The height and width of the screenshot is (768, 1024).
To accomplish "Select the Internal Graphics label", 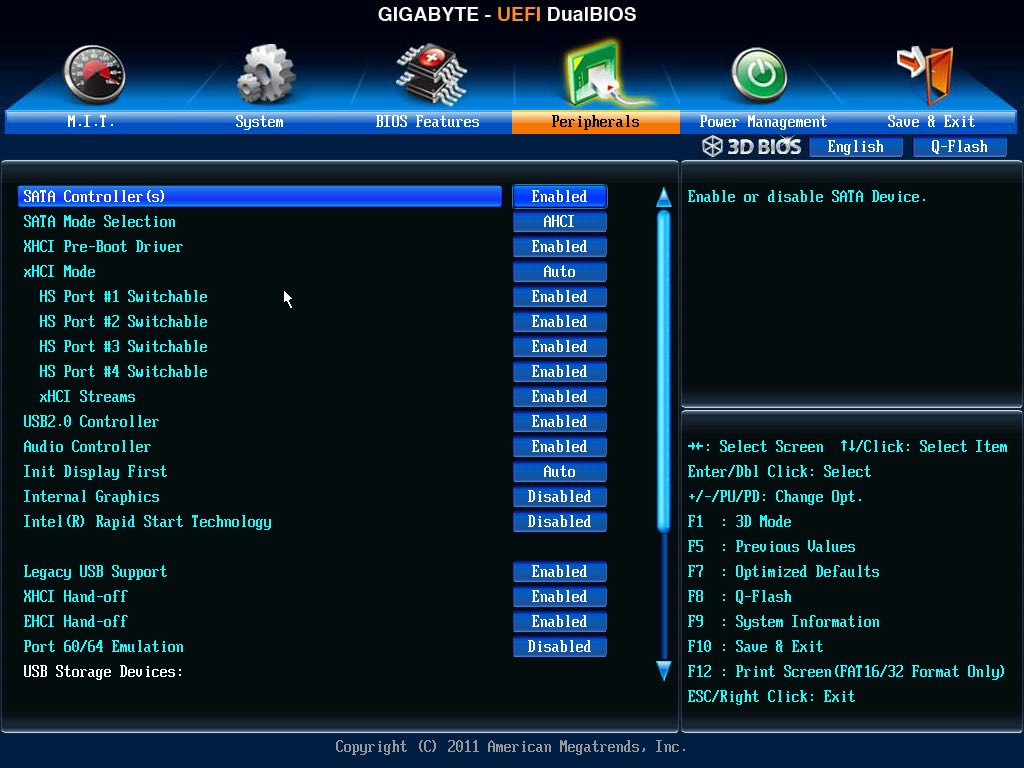I will 91,496.
